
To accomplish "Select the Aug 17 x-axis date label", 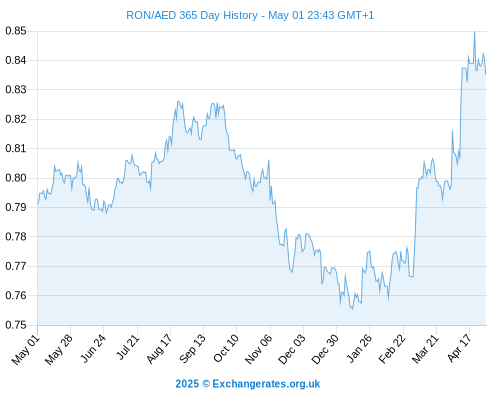I will tap(159, 349).
